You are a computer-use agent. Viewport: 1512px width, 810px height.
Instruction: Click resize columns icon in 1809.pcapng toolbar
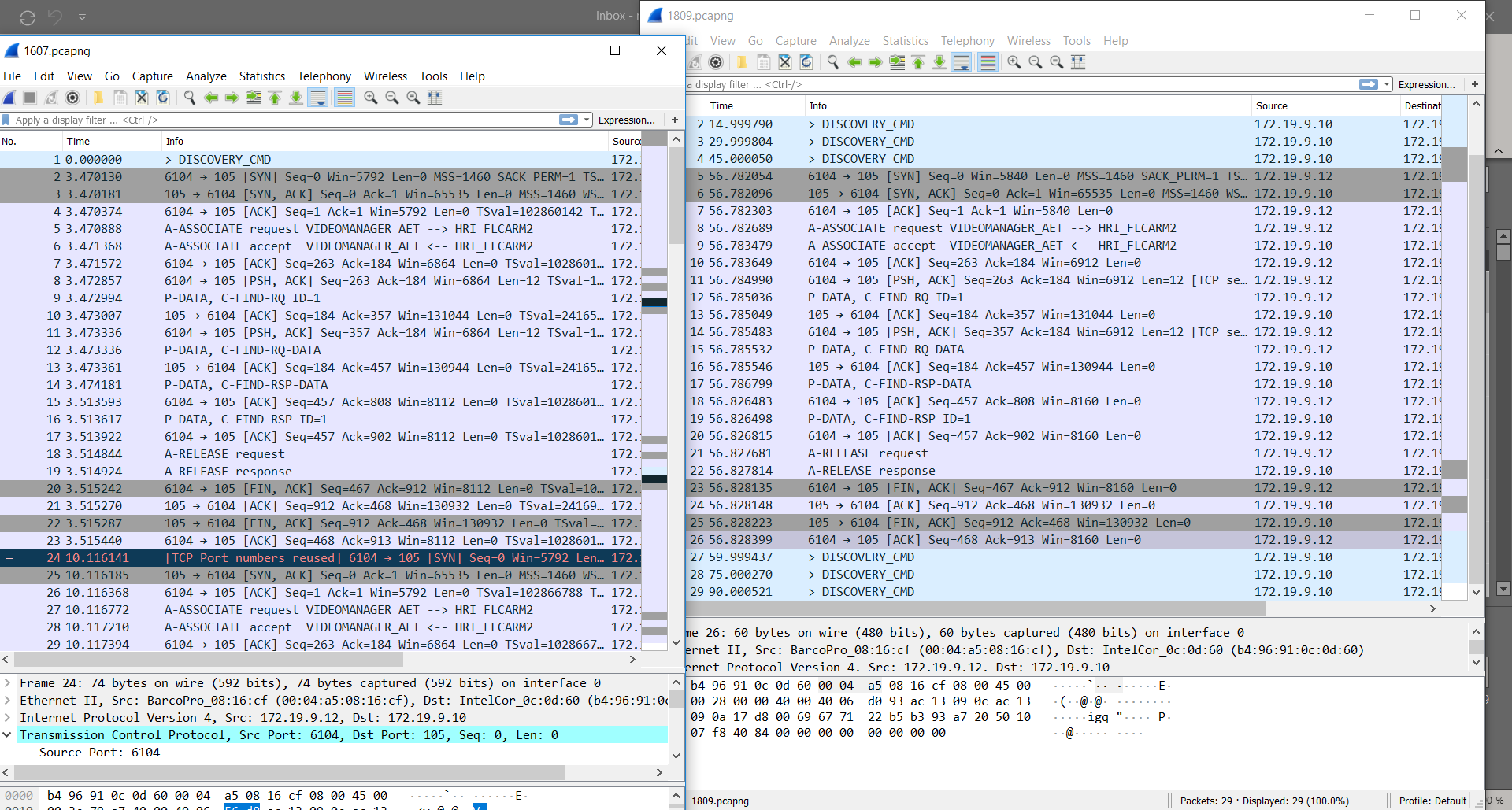(x=1077, y=62)
